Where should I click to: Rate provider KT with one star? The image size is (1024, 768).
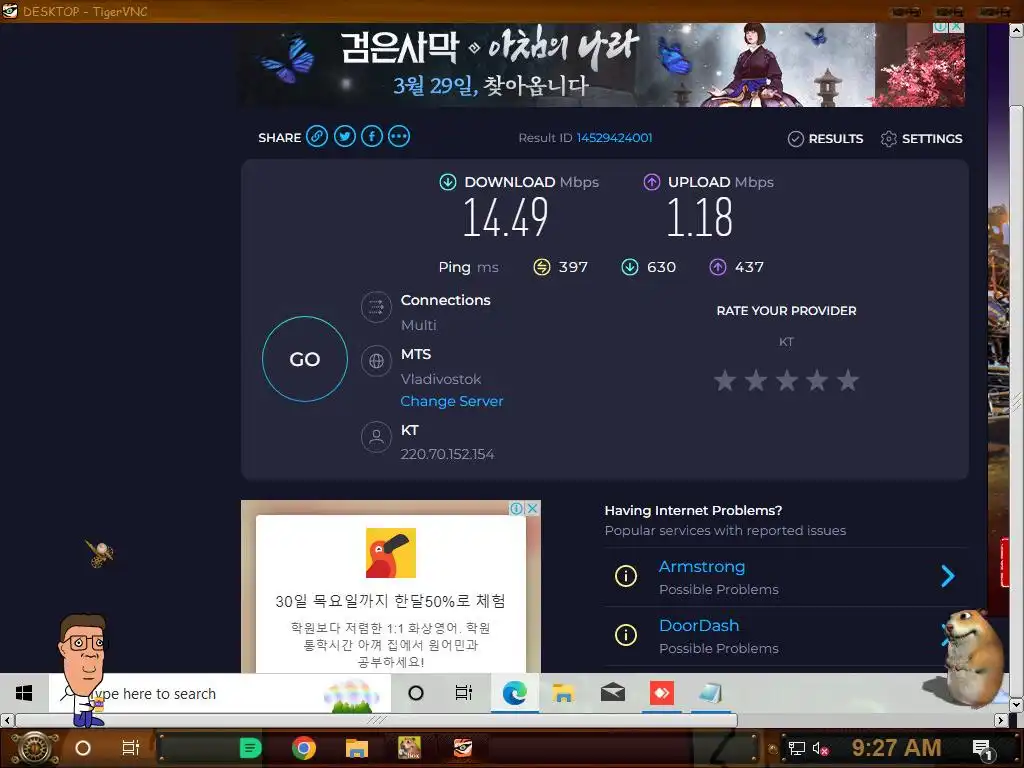point(725,380)
